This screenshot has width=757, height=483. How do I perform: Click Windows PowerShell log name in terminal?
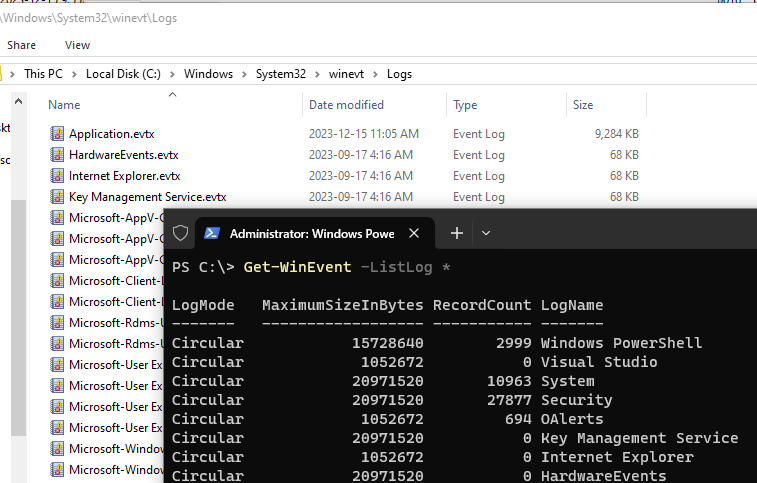(x=621, y=343)
